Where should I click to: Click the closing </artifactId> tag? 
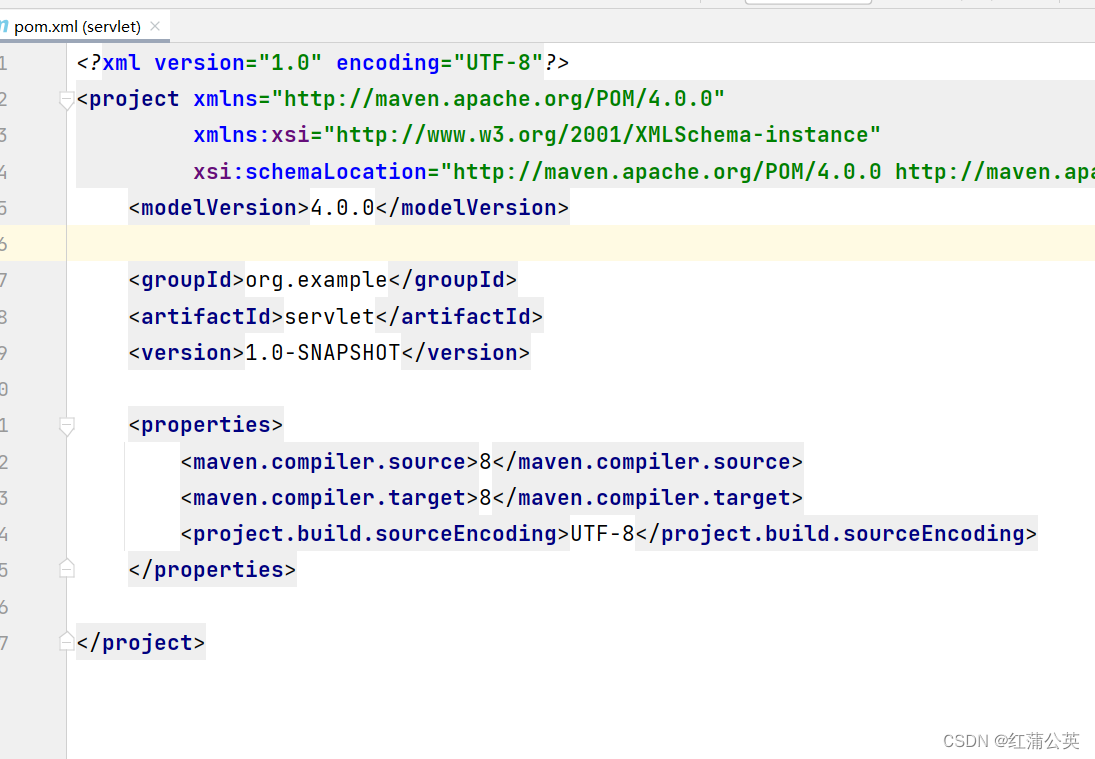pyautogui.click(x=459, y=317)
